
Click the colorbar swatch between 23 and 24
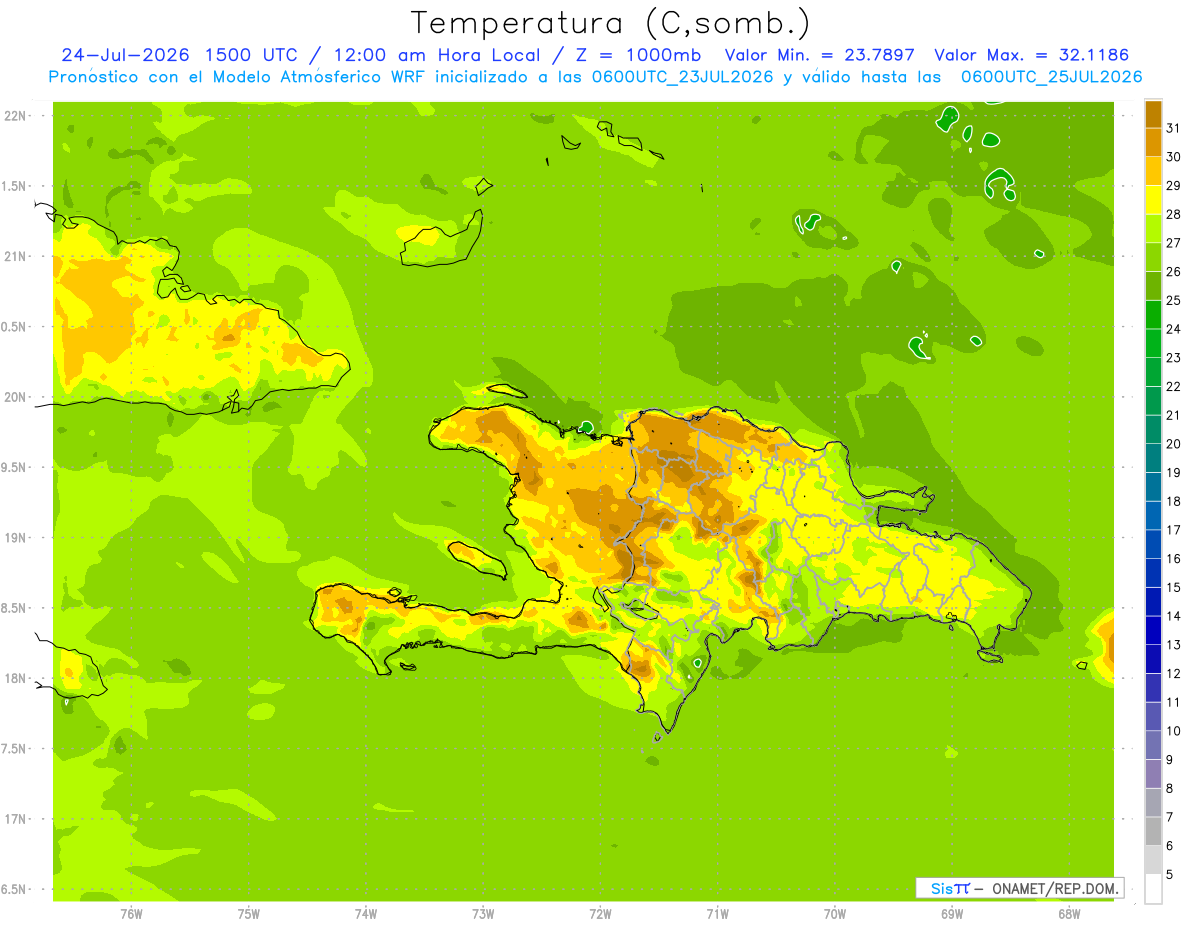(1153, 343)
